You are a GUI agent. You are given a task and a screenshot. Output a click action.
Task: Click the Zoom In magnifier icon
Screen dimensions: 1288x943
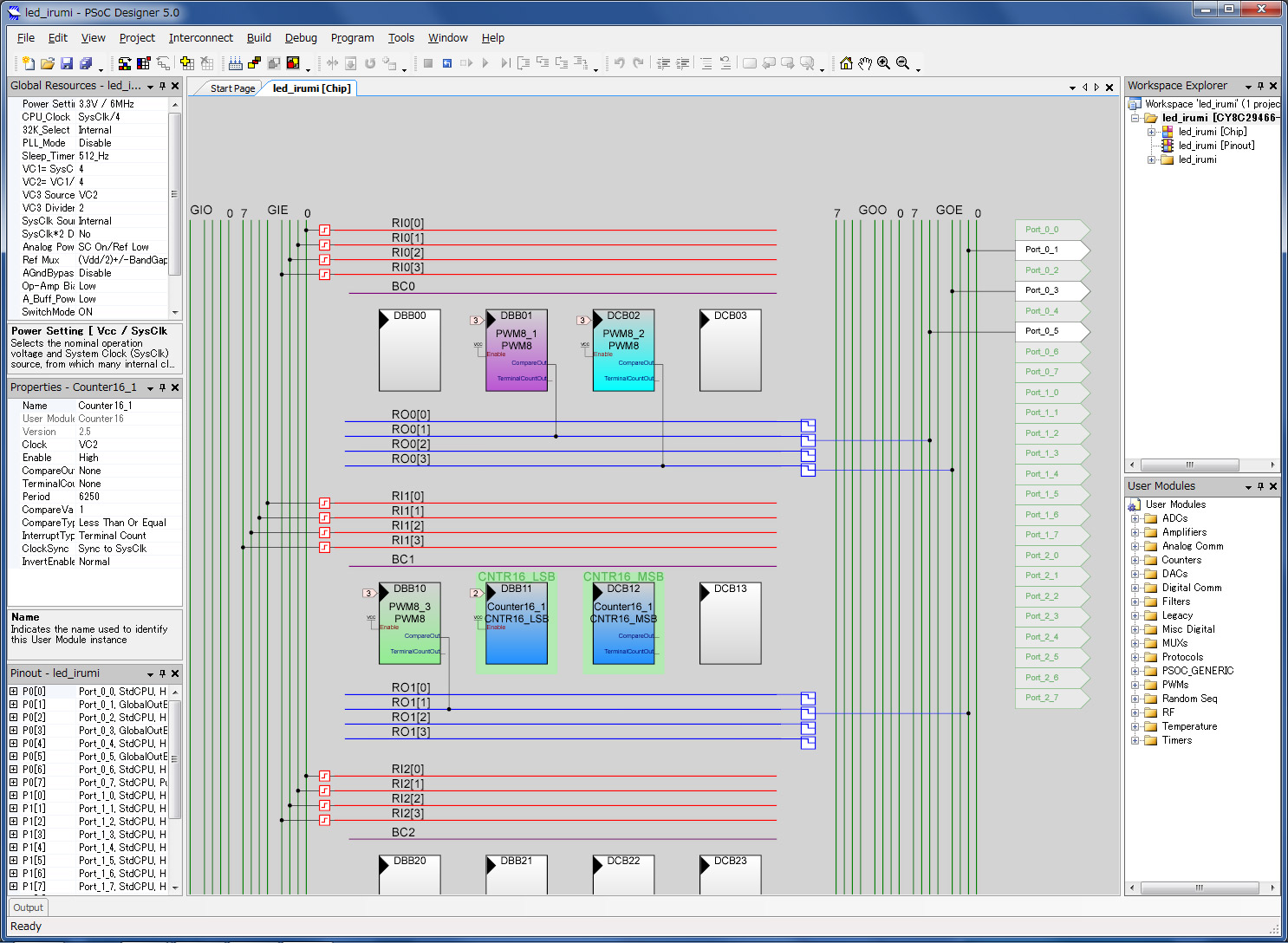pos(883,63)
